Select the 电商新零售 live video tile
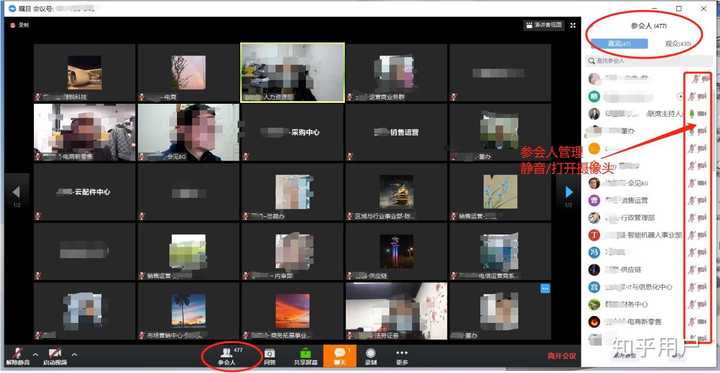Screen dimensions: 720x373 (x=84, y=132)
